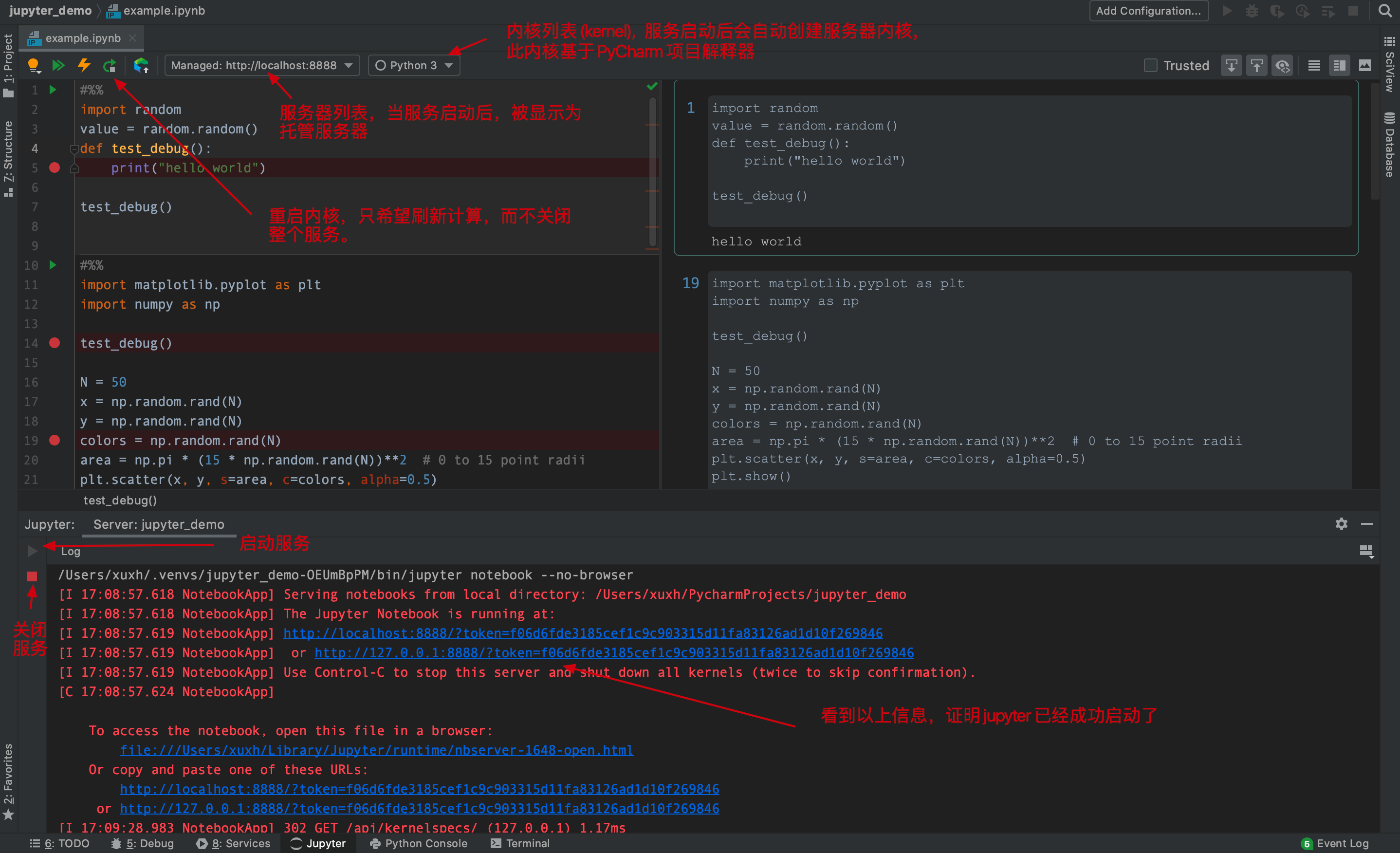The height and width of the screenshot is (853, 1400).
Task: Open the Event Log
Action: click(1335, 843)
